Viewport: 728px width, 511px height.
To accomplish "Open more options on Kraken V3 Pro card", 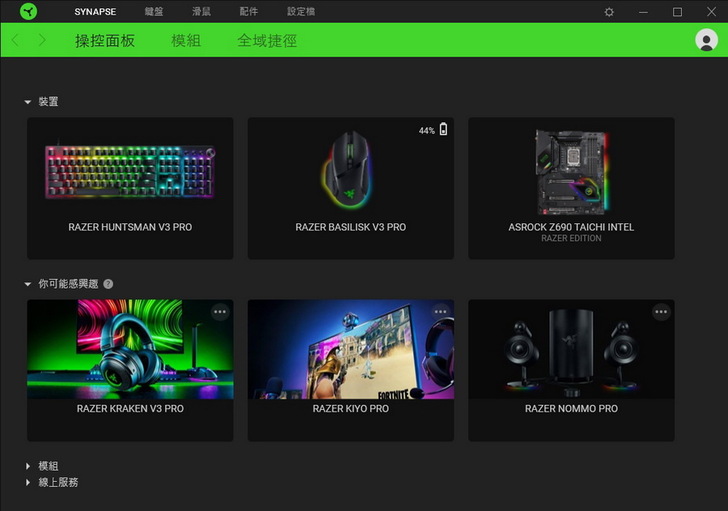I will click(x=220, y=312).
